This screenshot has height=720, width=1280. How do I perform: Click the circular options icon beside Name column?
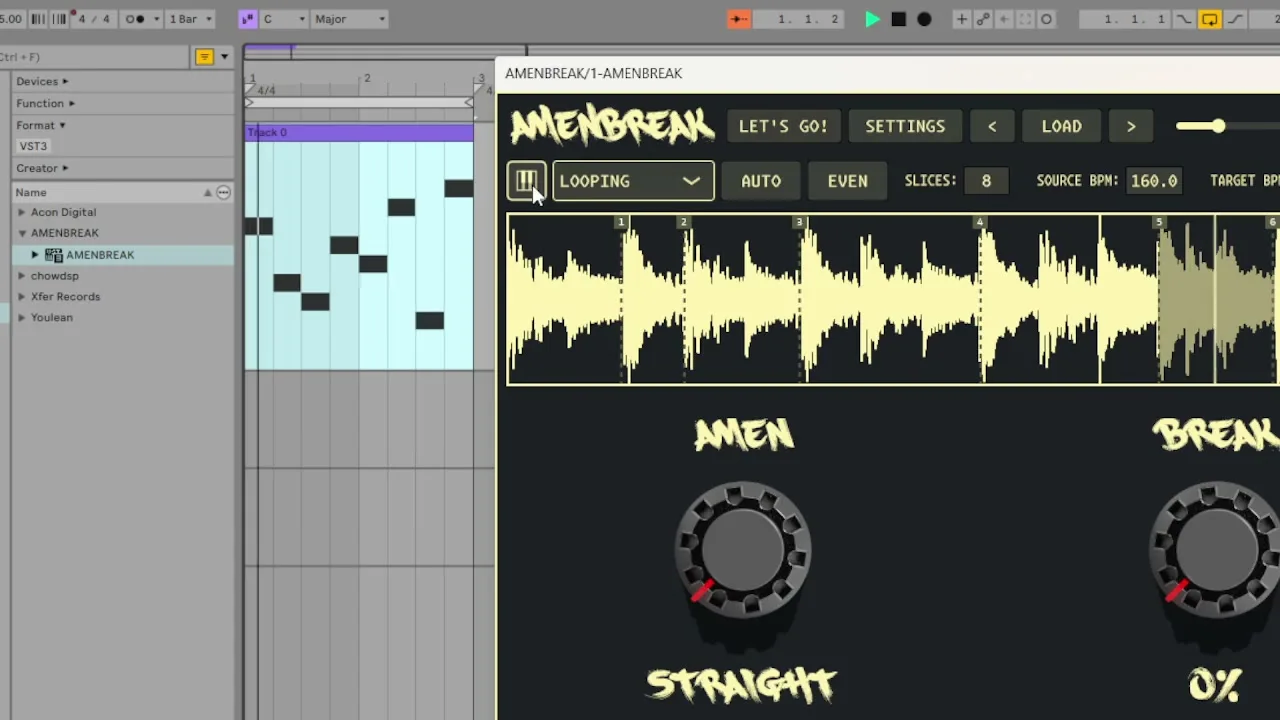tap(223, 192)
